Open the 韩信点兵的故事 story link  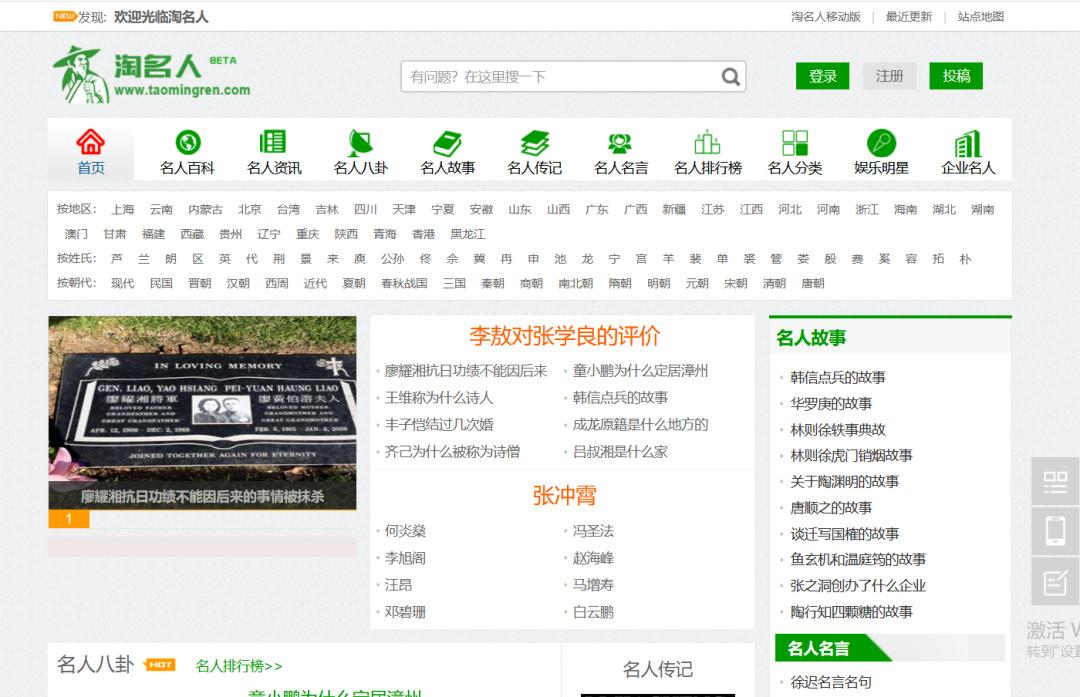click(840, 377)
